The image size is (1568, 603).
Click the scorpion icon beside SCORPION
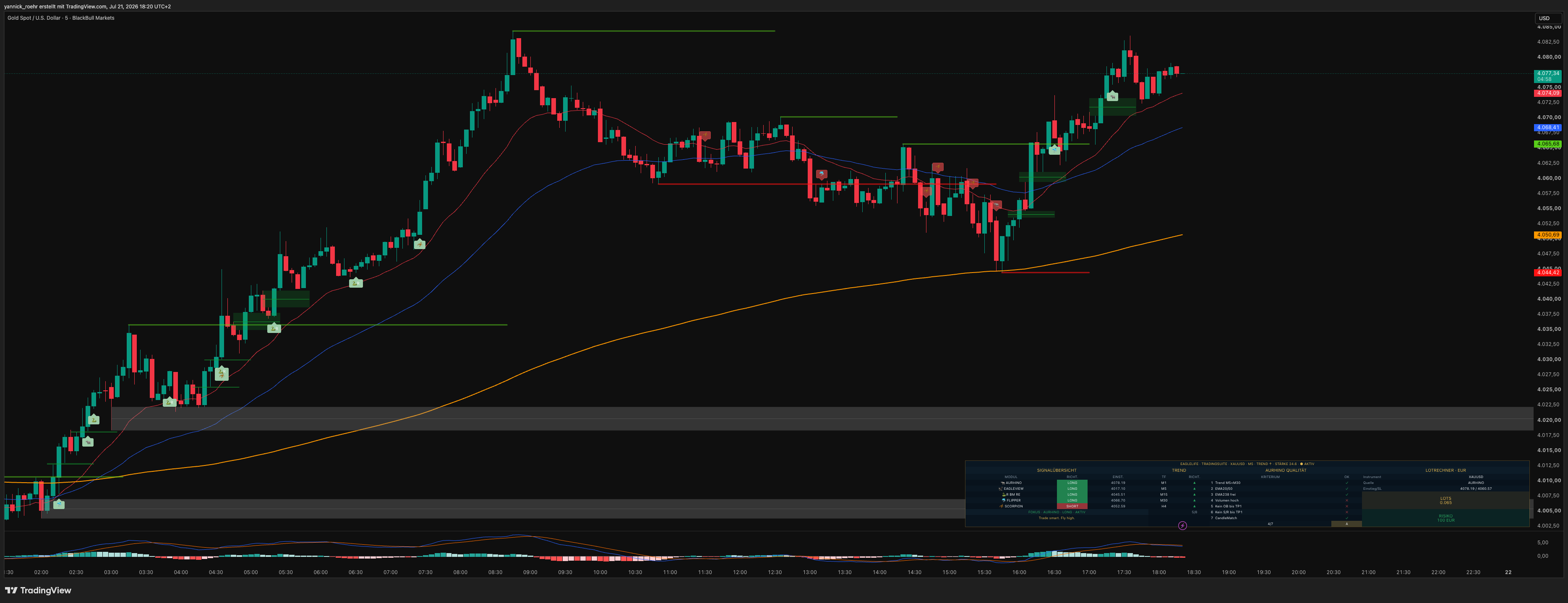pos(1002,506)
